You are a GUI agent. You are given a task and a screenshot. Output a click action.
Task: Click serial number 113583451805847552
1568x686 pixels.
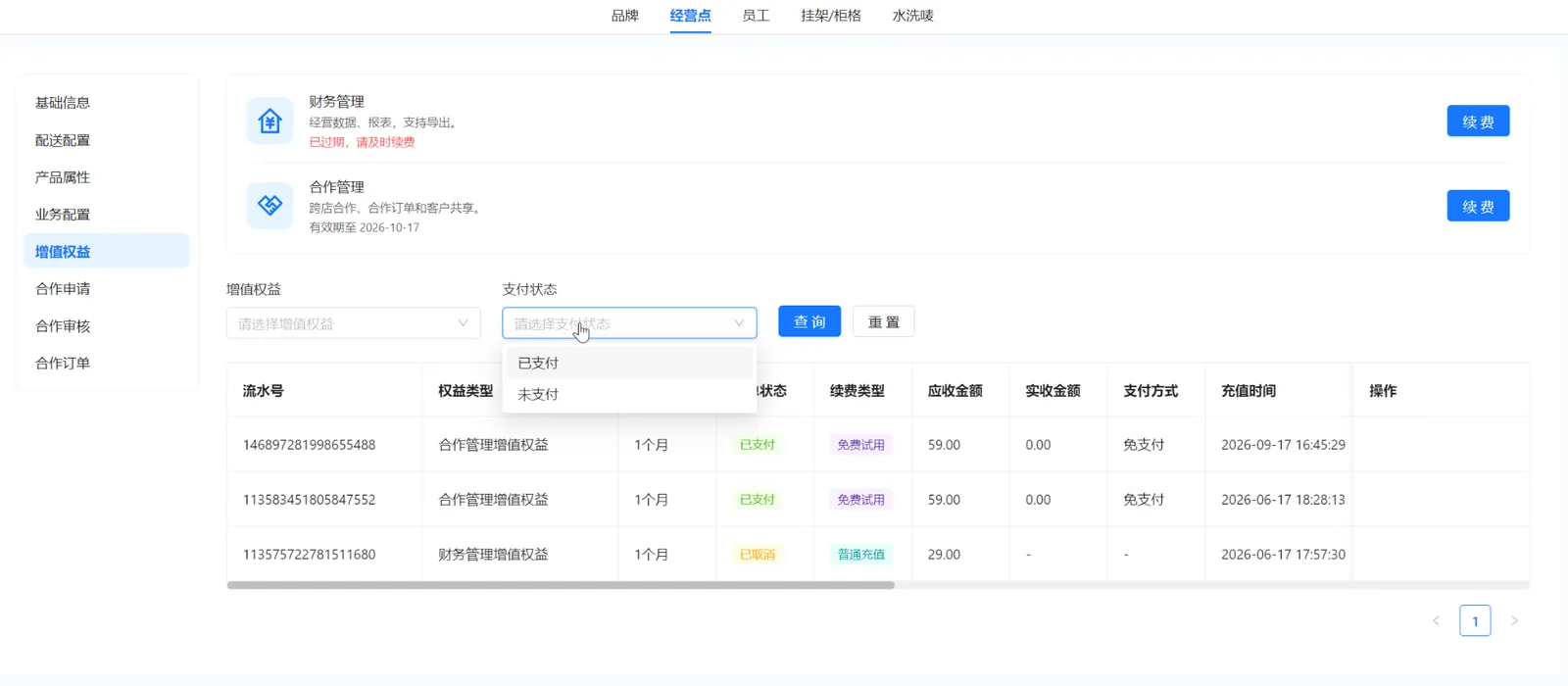pos(310,500)
